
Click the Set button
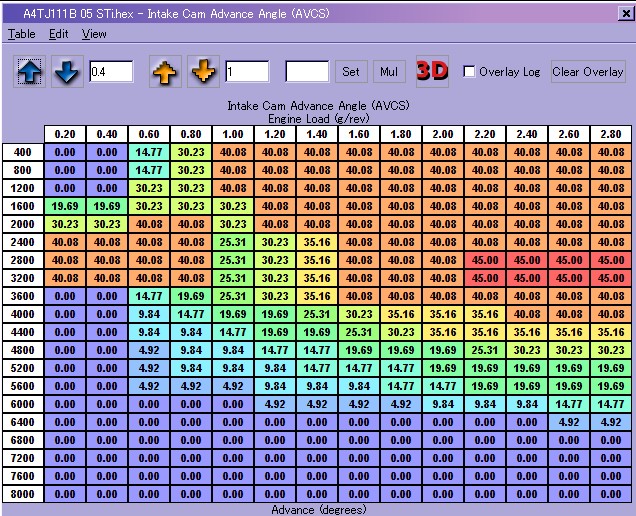coord(351,72)
